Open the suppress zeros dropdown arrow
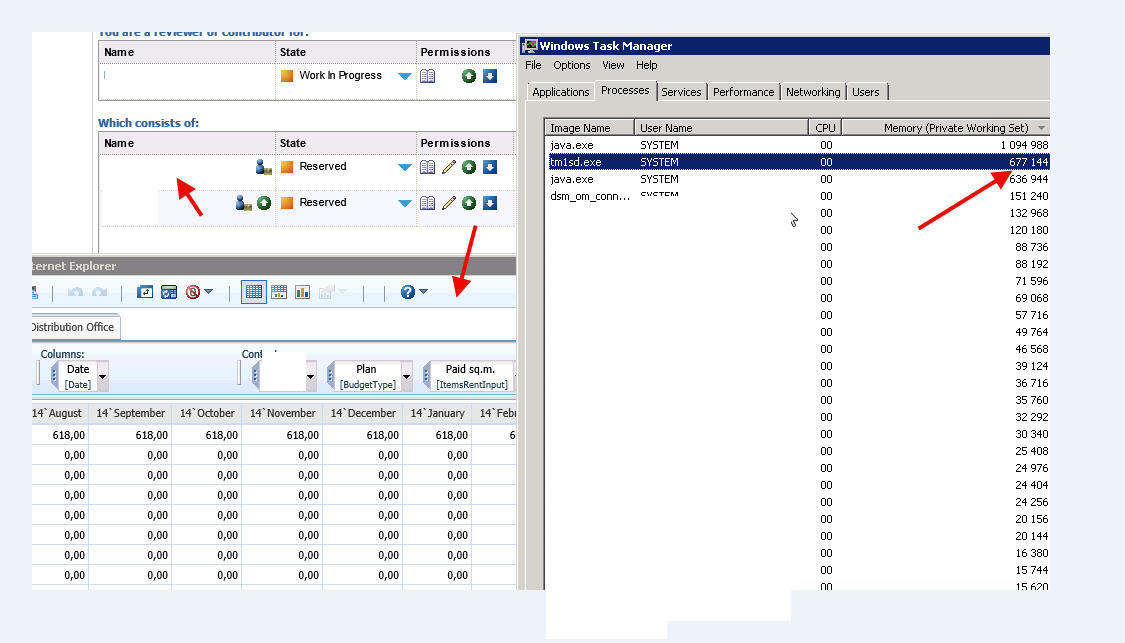 coord(209,291)
